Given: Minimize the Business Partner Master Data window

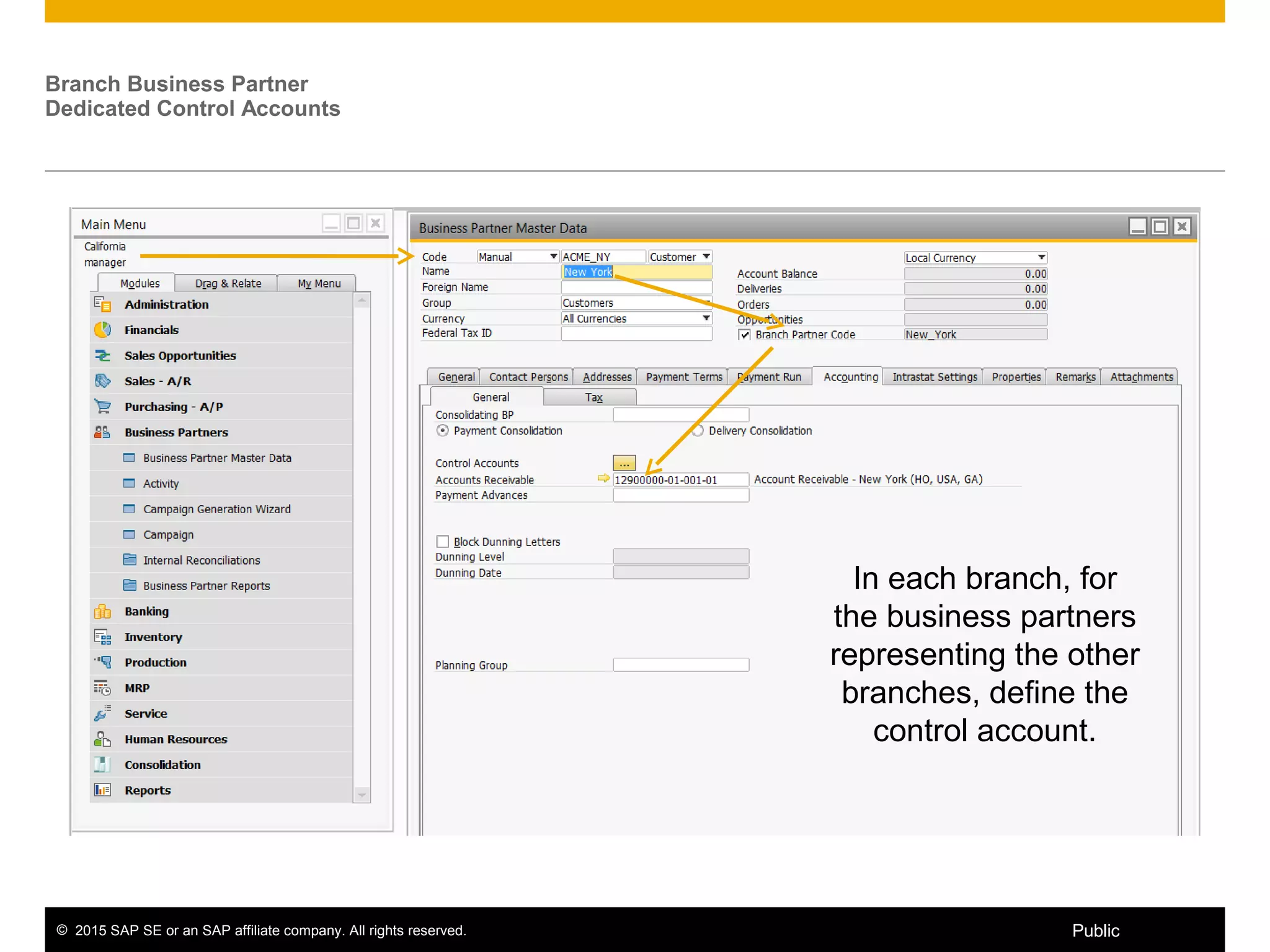Looking at the screenshot, I should pos(1138,227).
